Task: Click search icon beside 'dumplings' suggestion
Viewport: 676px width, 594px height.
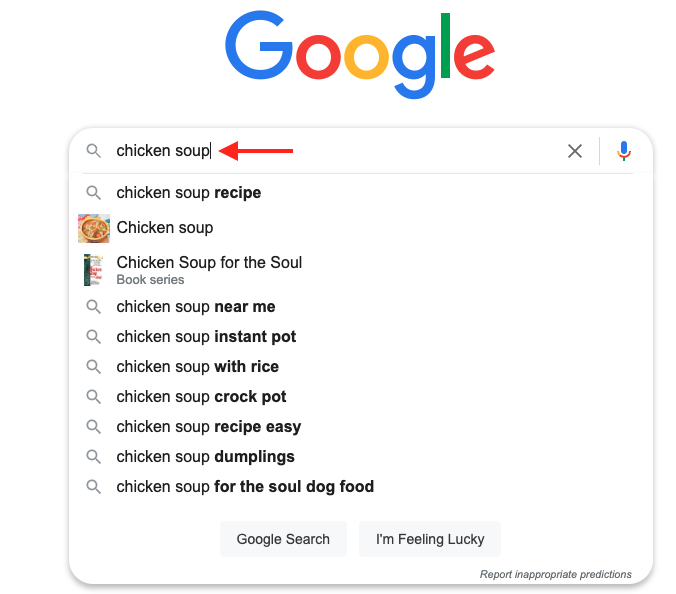Action: click(x=93, y=457)
